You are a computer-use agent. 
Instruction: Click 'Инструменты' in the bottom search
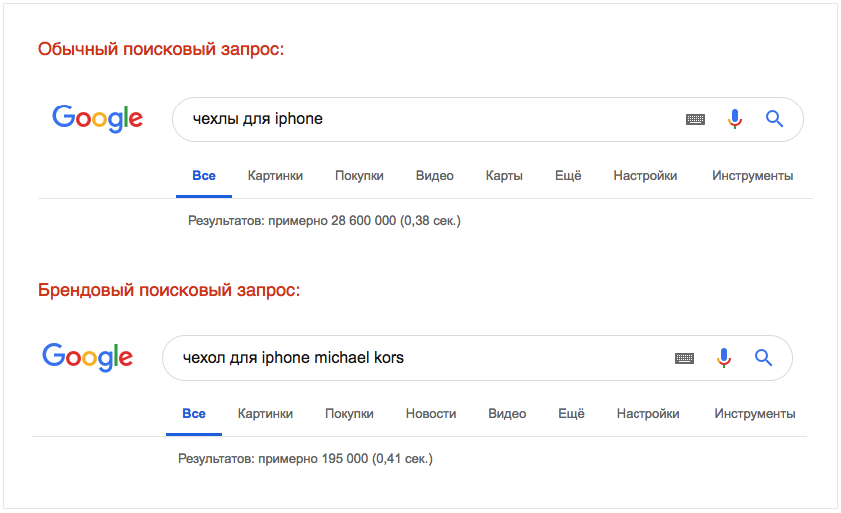pyautogui.click(x=755, y=414)
